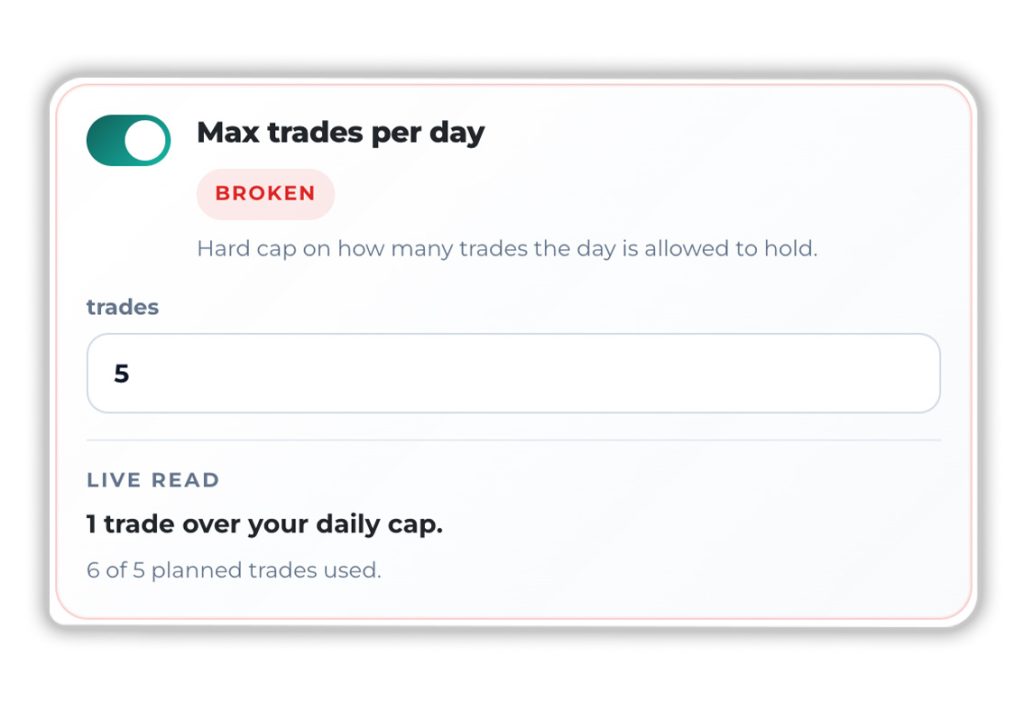The width and height of the screenshot is (1024, 713).
Task: Click the LIVE READ section header
Action: (153, 480)
